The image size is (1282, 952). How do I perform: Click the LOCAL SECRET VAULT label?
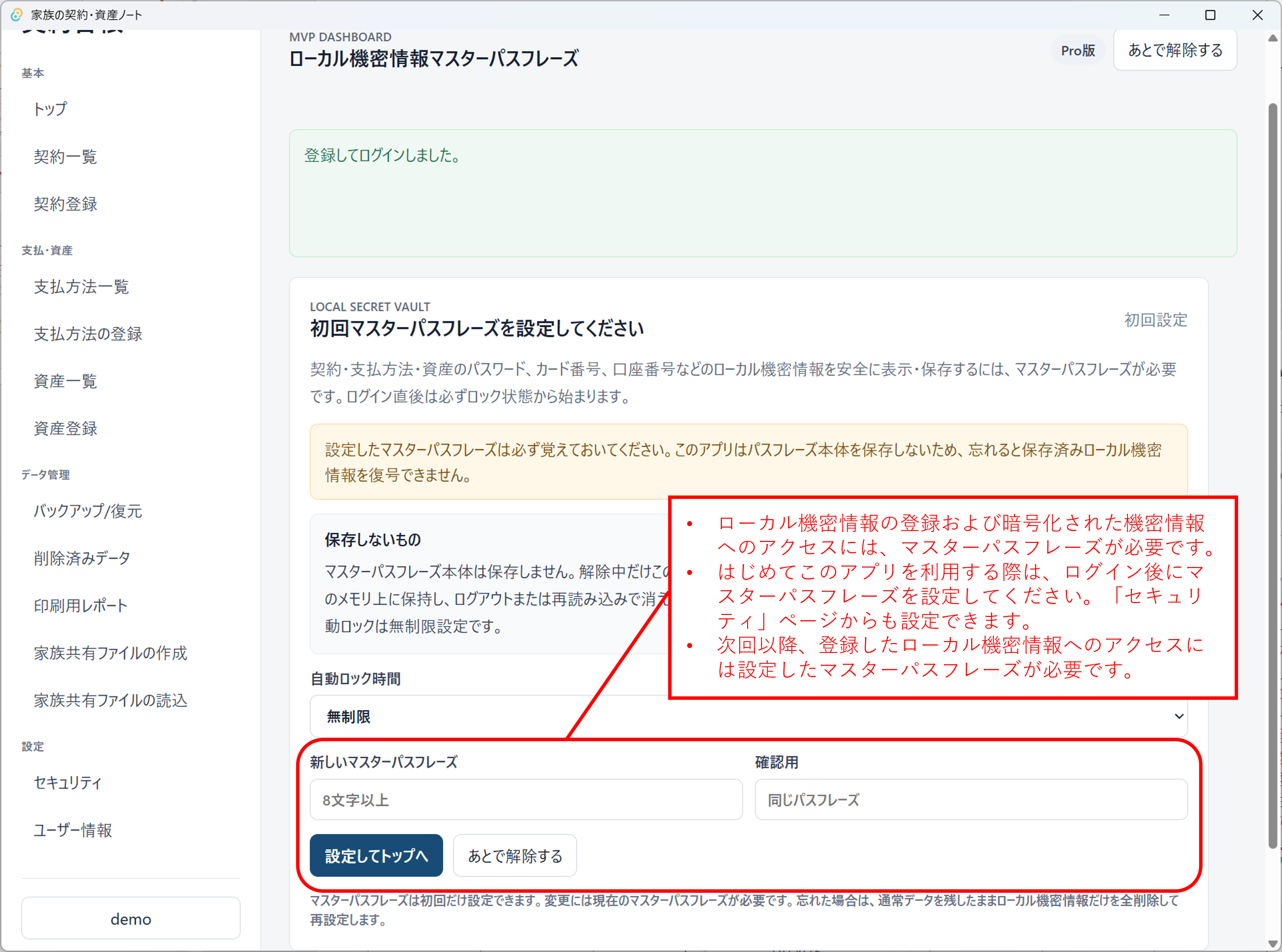pyautogui.click(x=370, y=306)
